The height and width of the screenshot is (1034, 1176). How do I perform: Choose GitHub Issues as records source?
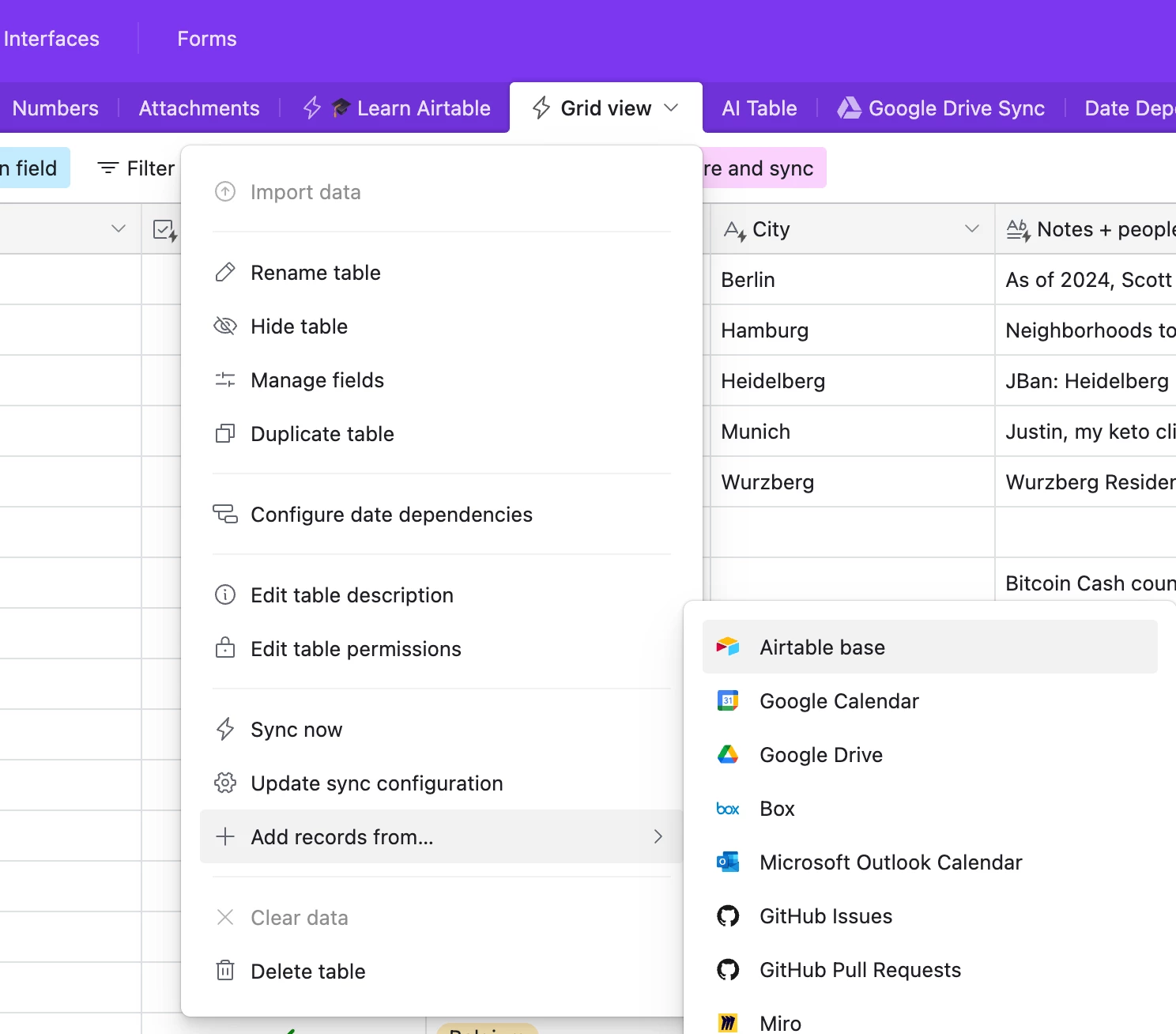pyautogui.click(x=930, y=915)
